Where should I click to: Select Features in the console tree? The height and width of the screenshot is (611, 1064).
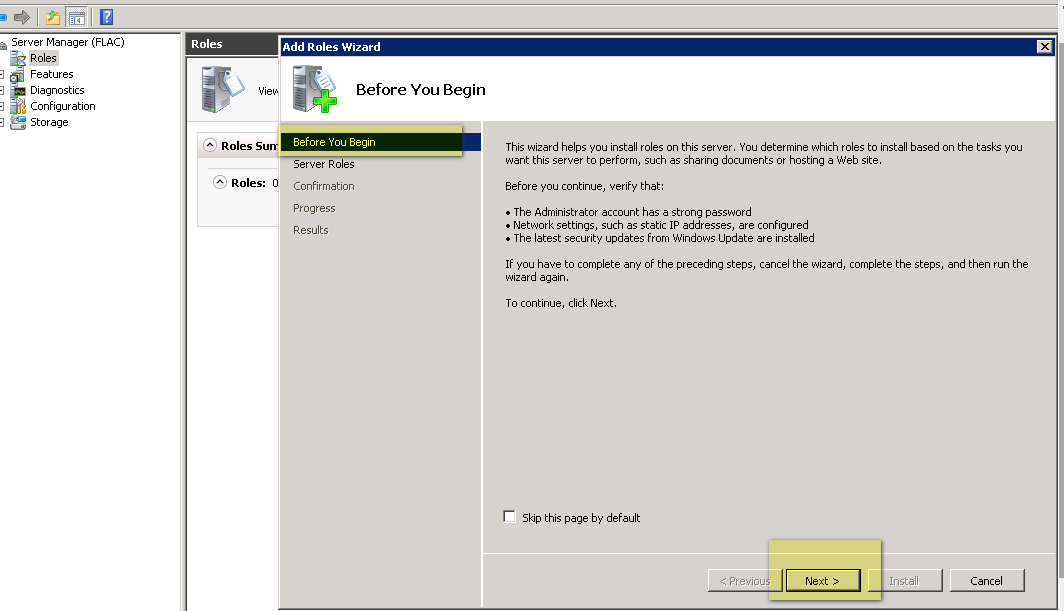(52, 74)
